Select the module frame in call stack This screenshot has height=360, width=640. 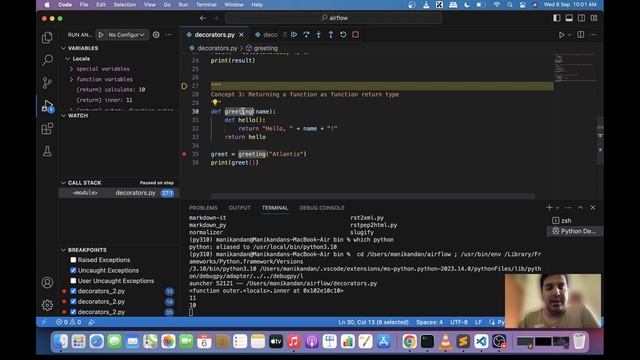point(119,193)
